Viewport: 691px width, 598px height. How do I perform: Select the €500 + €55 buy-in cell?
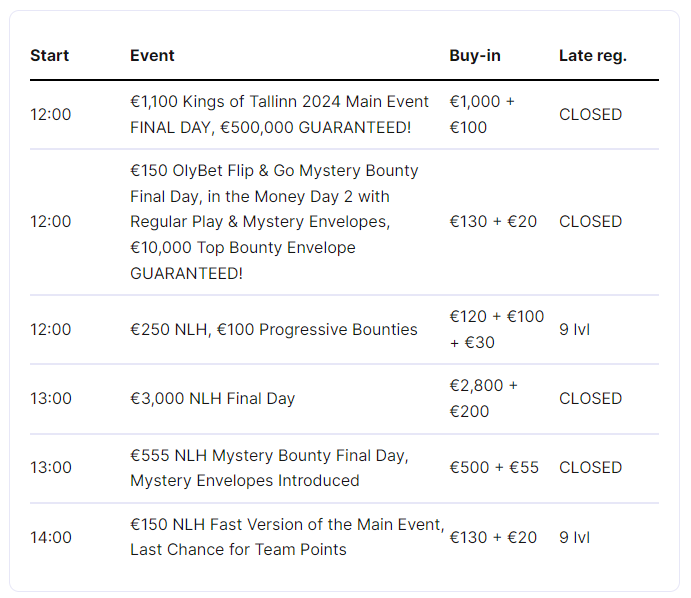tap(495, 467)
